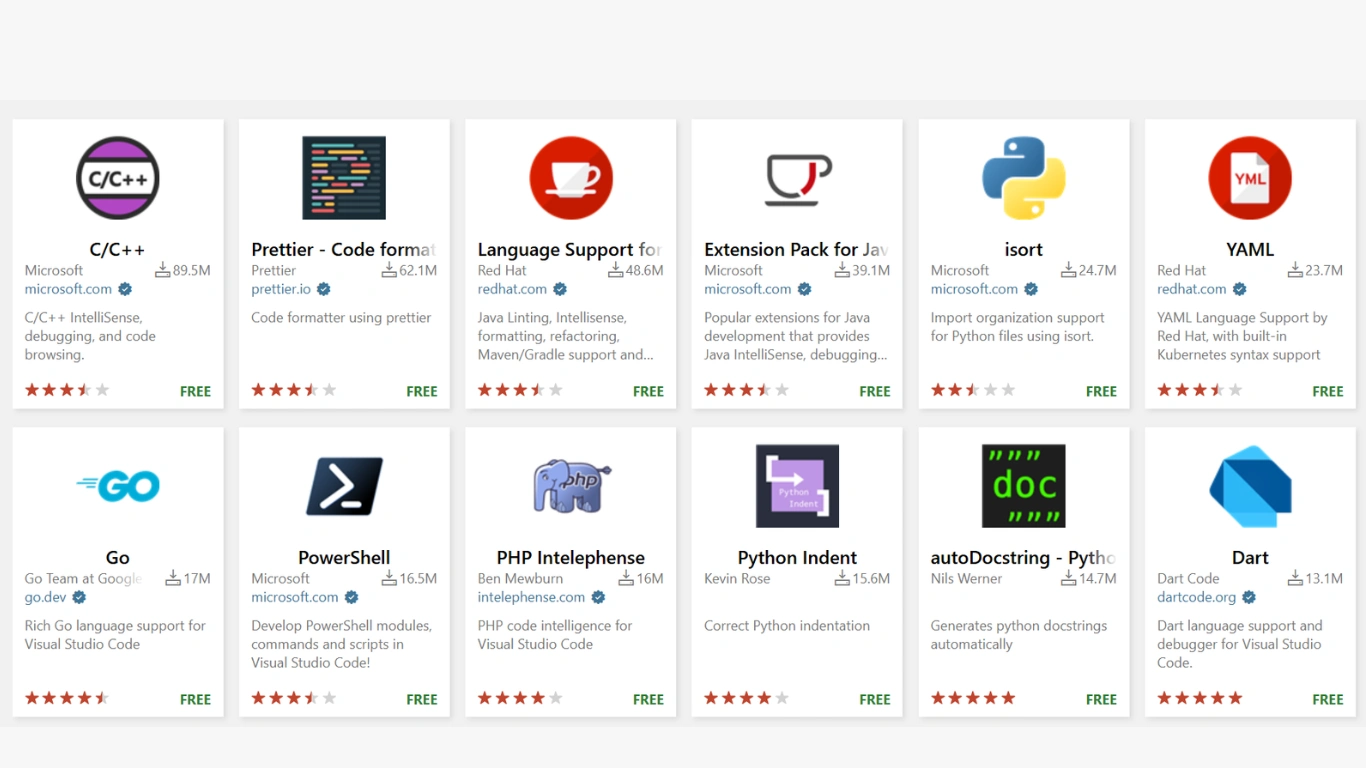Click the PHP elephant icon

tap(570, 486)
